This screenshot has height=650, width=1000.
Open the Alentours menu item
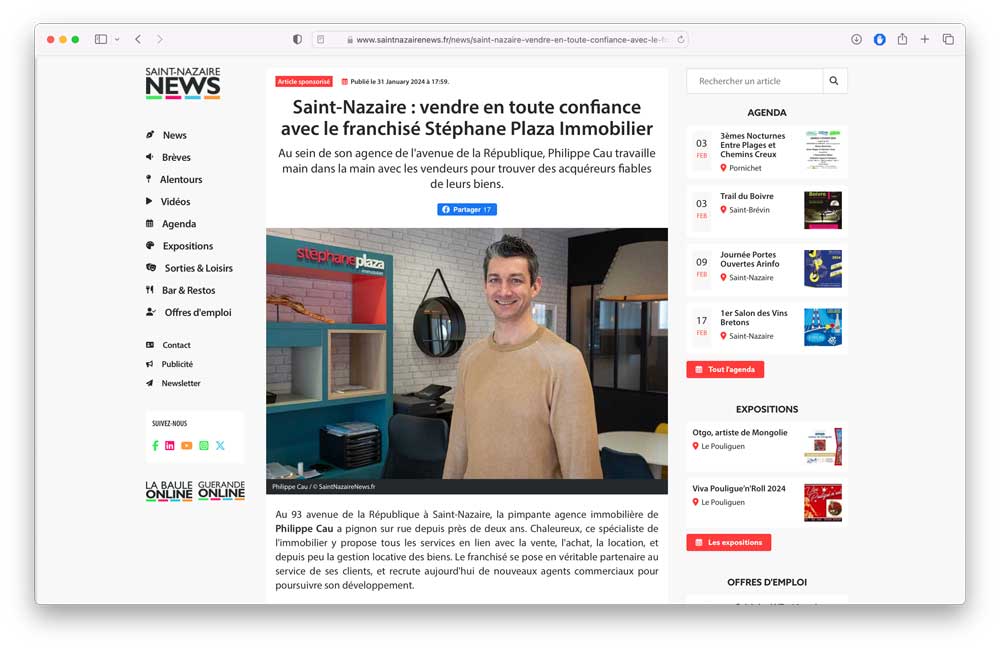(x=181, y=179)
